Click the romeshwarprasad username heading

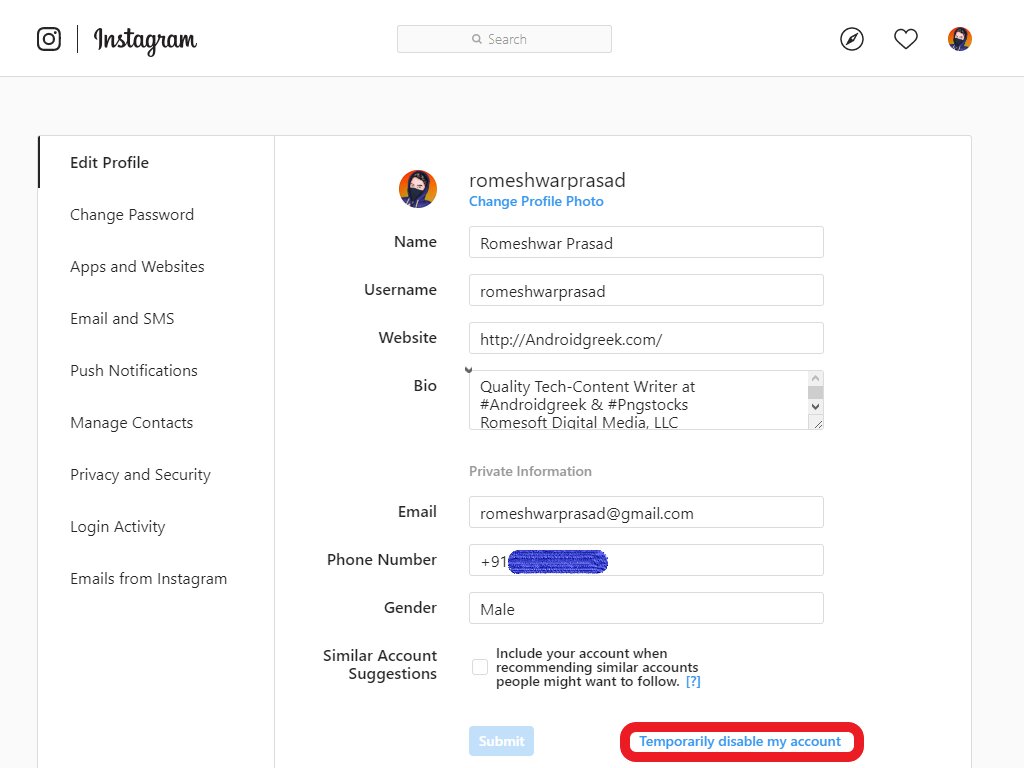pyautogui.click(x=547, y=180)
